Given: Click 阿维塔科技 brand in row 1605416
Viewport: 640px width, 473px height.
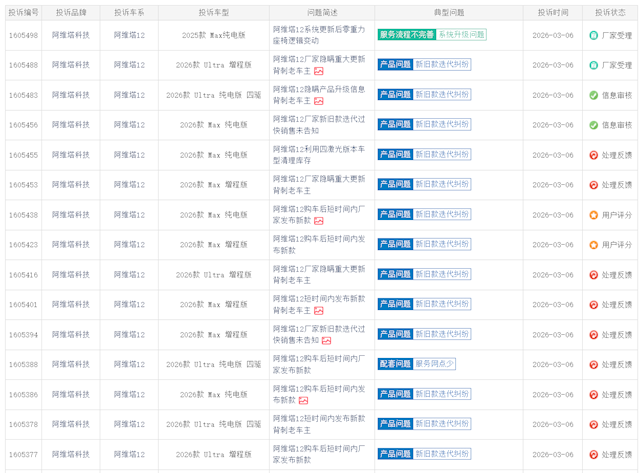Looking at the screenshot, I should (x=70, y=275).
